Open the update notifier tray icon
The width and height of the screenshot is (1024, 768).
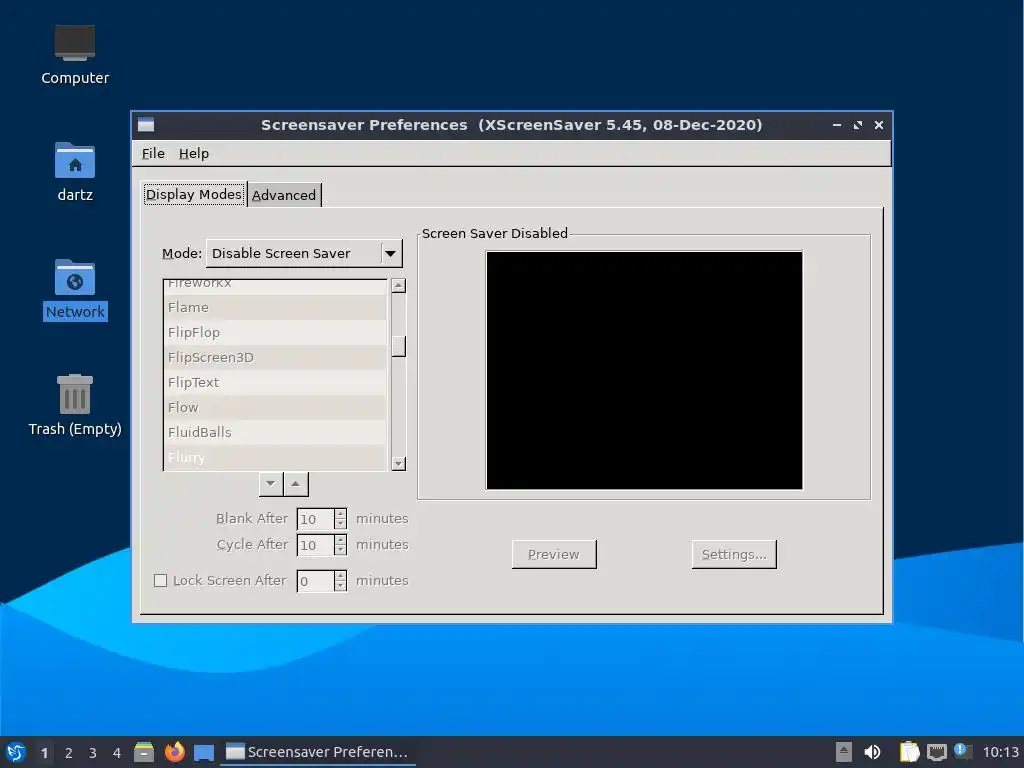click(x=963, y=751)
